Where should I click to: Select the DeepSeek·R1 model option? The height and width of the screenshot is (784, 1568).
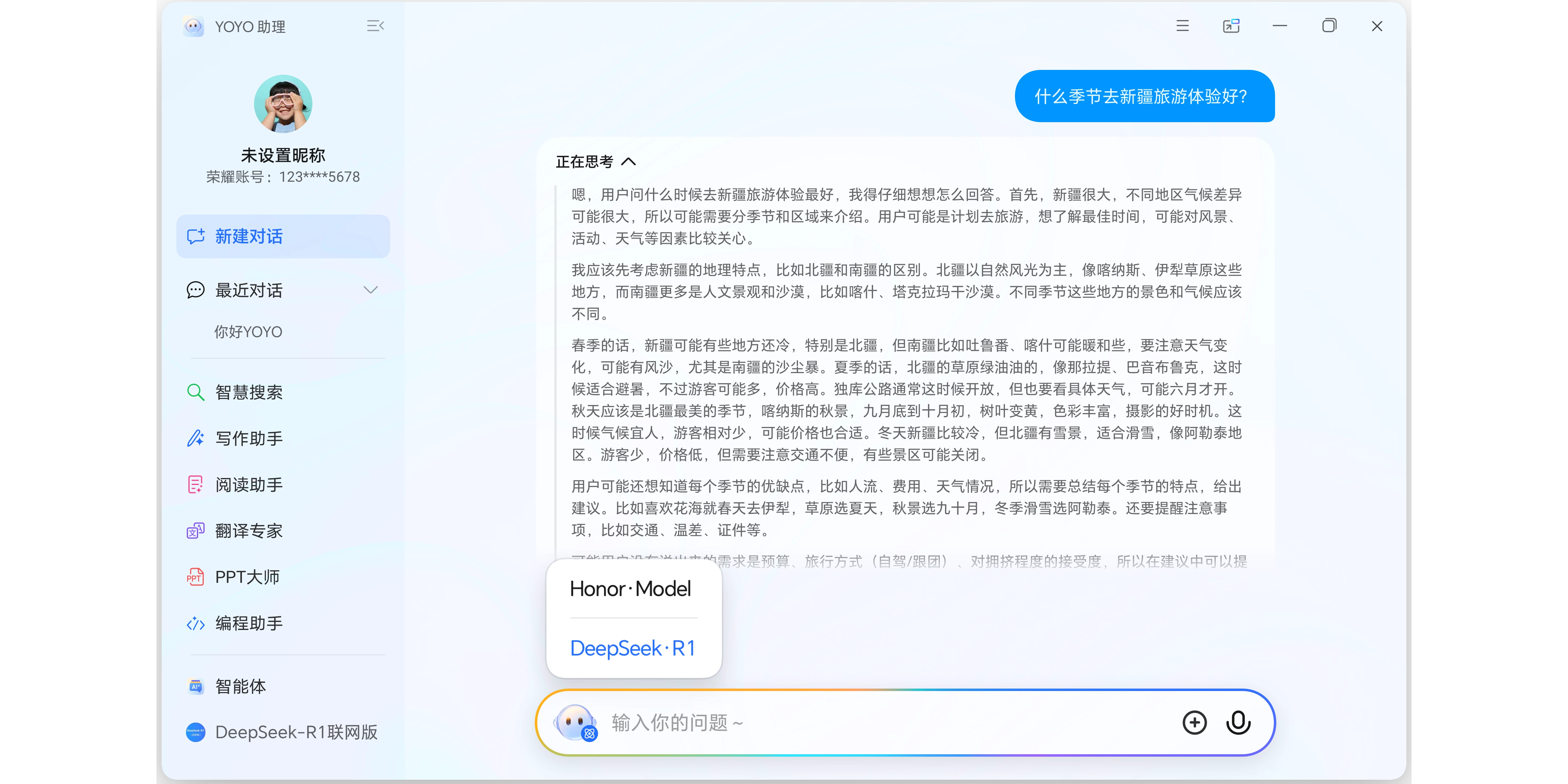(632, 648)
